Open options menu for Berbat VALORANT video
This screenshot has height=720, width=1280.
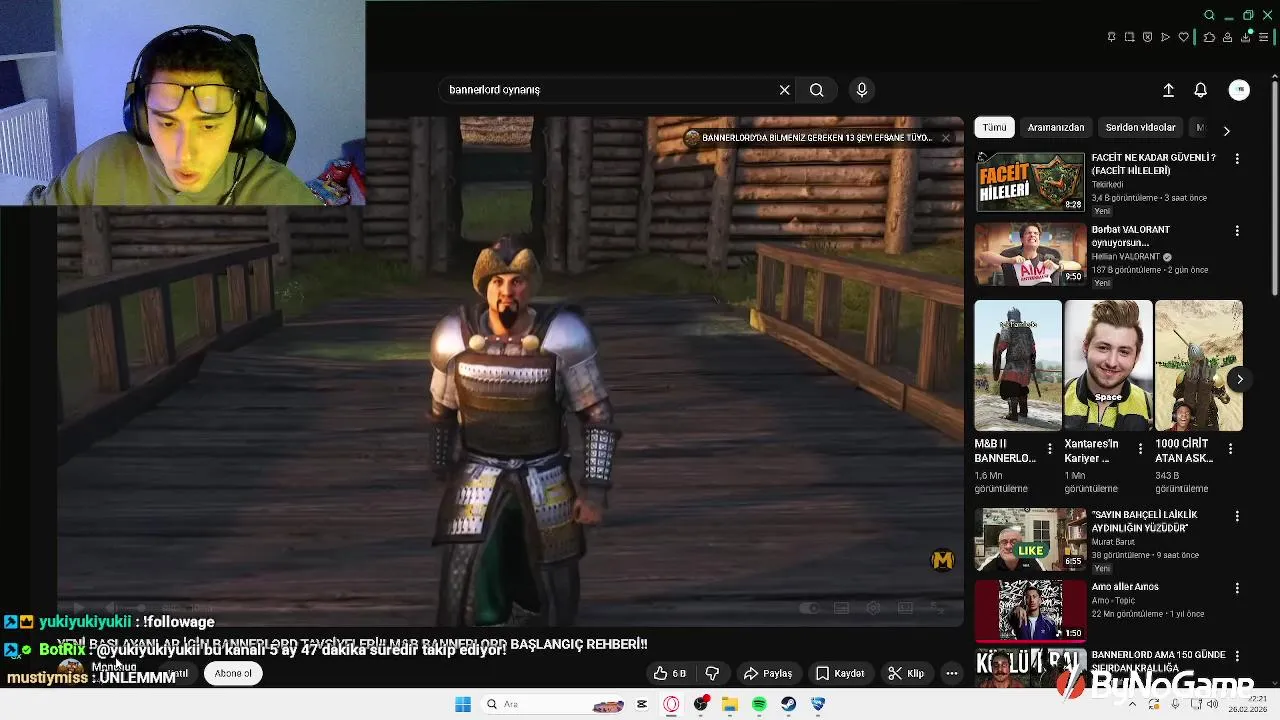click(x=1237, y=231)
